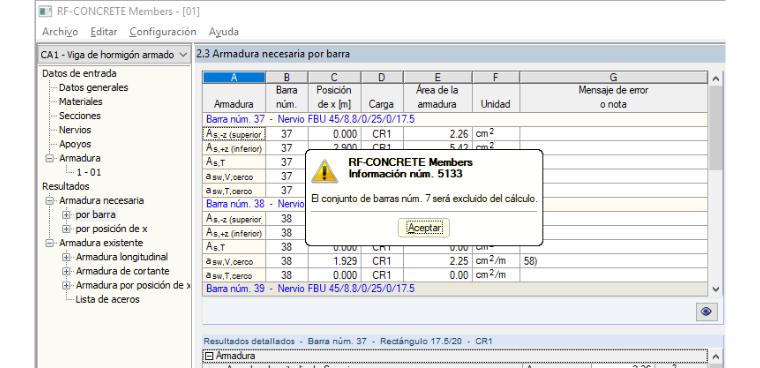Click the Aceptar button in the dialog

point(424,227)
